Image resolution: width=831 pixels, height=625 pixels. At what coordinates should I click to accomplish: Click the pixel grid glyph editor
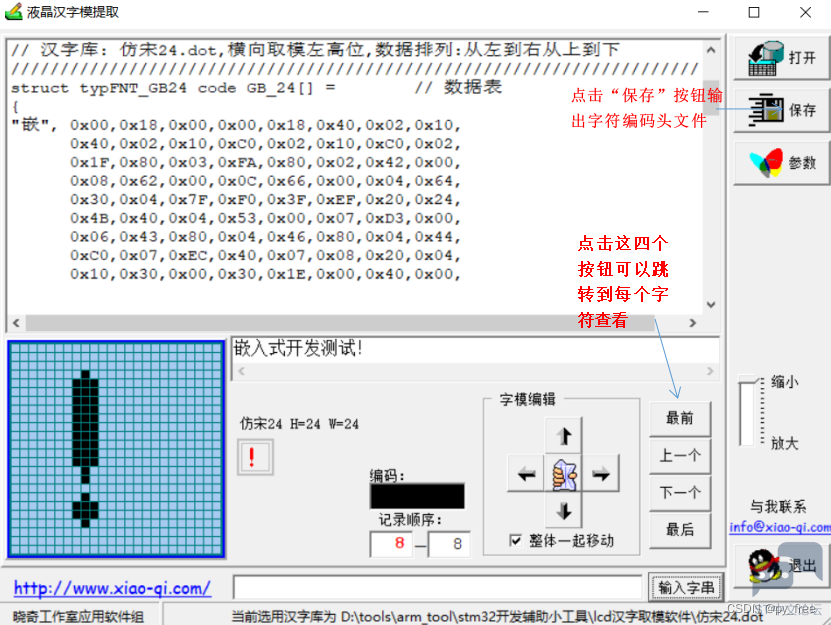click(117, 449)
